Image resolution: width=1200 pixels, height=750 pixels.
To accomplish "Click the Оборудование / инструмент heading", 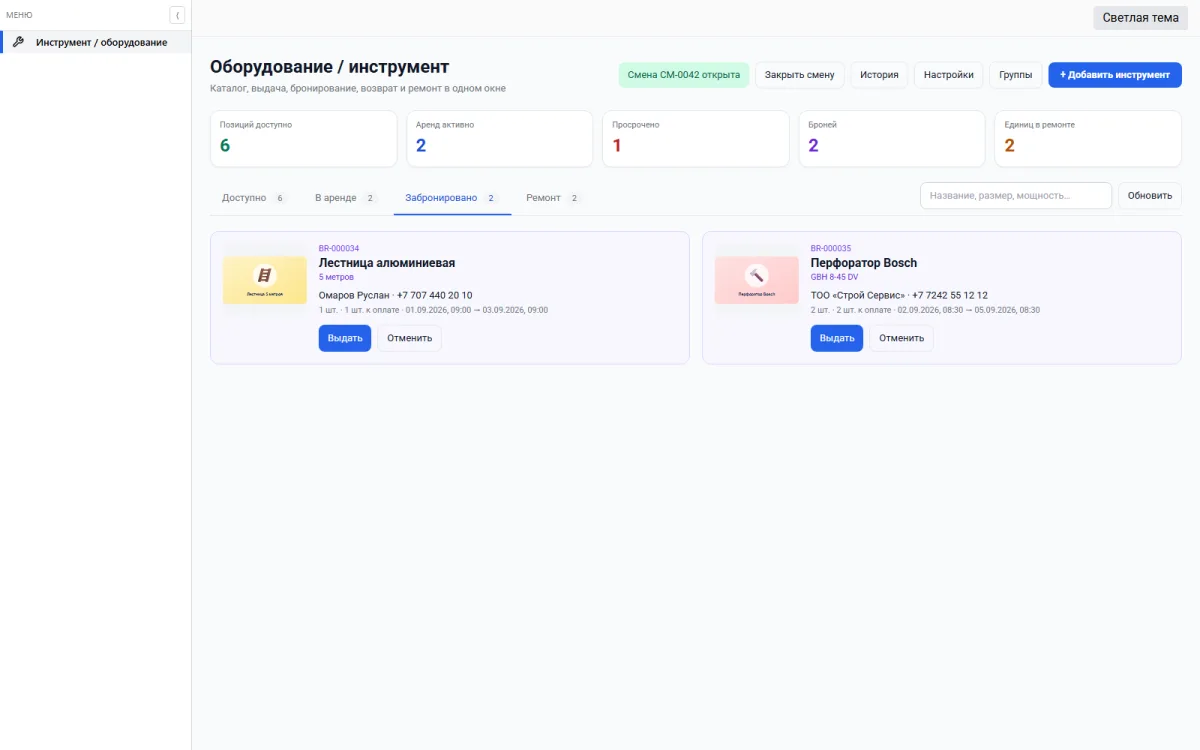I will [x=330, y=67].
